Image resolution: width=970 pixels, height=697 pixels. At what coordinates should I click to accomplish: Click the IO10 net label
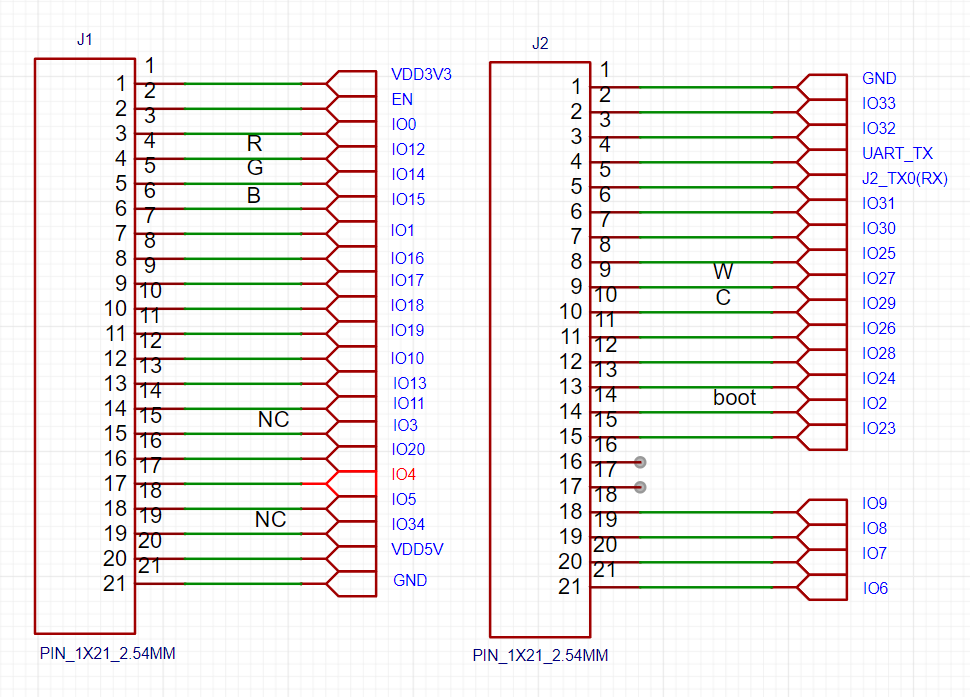(x=407, y=358)
